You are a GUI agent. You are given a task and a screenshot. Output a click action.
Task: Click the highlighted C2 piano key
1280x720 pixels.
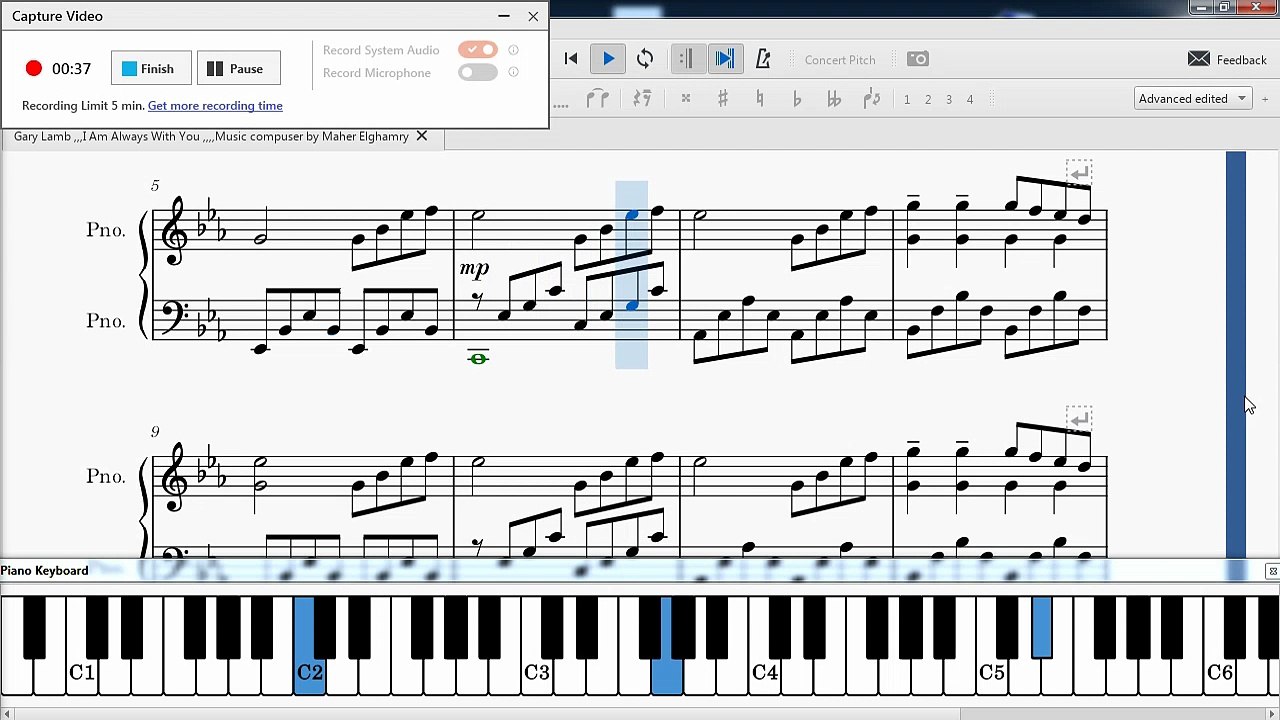tap(310, 672)
